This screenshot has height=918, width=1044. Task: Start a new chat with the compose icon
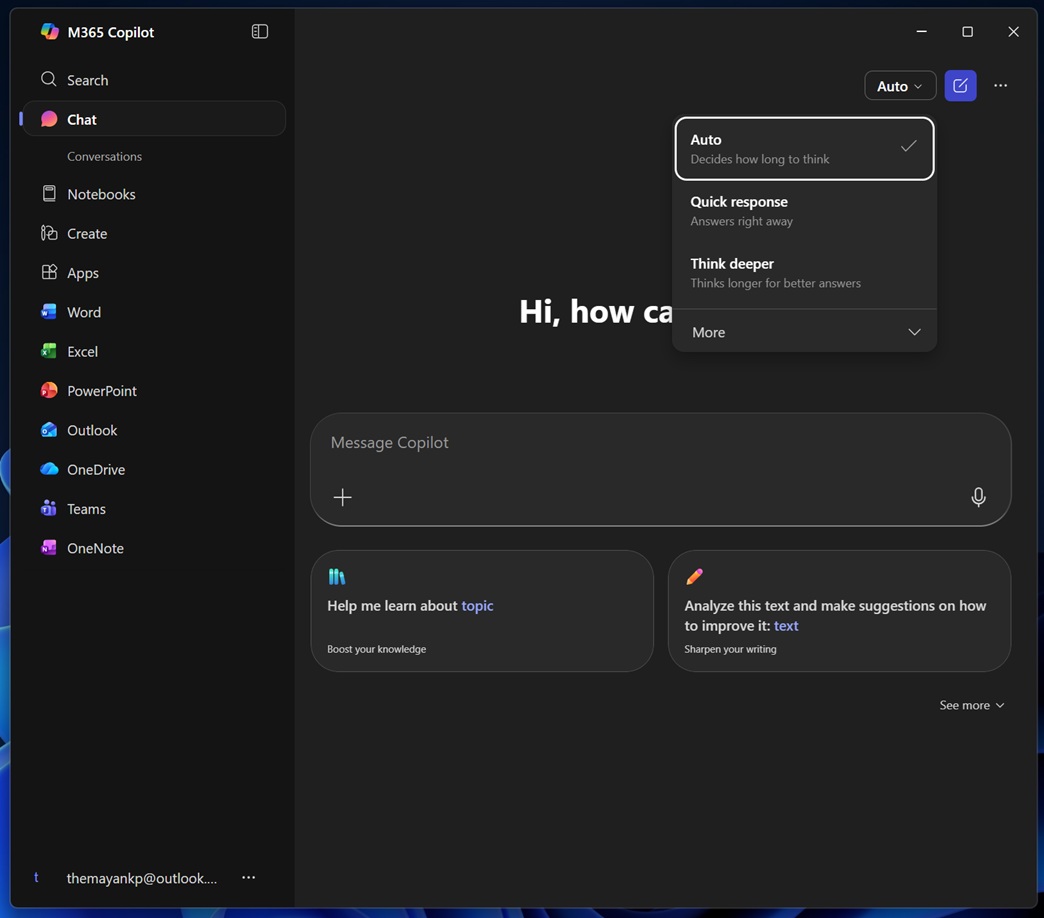tap(959, 85)
